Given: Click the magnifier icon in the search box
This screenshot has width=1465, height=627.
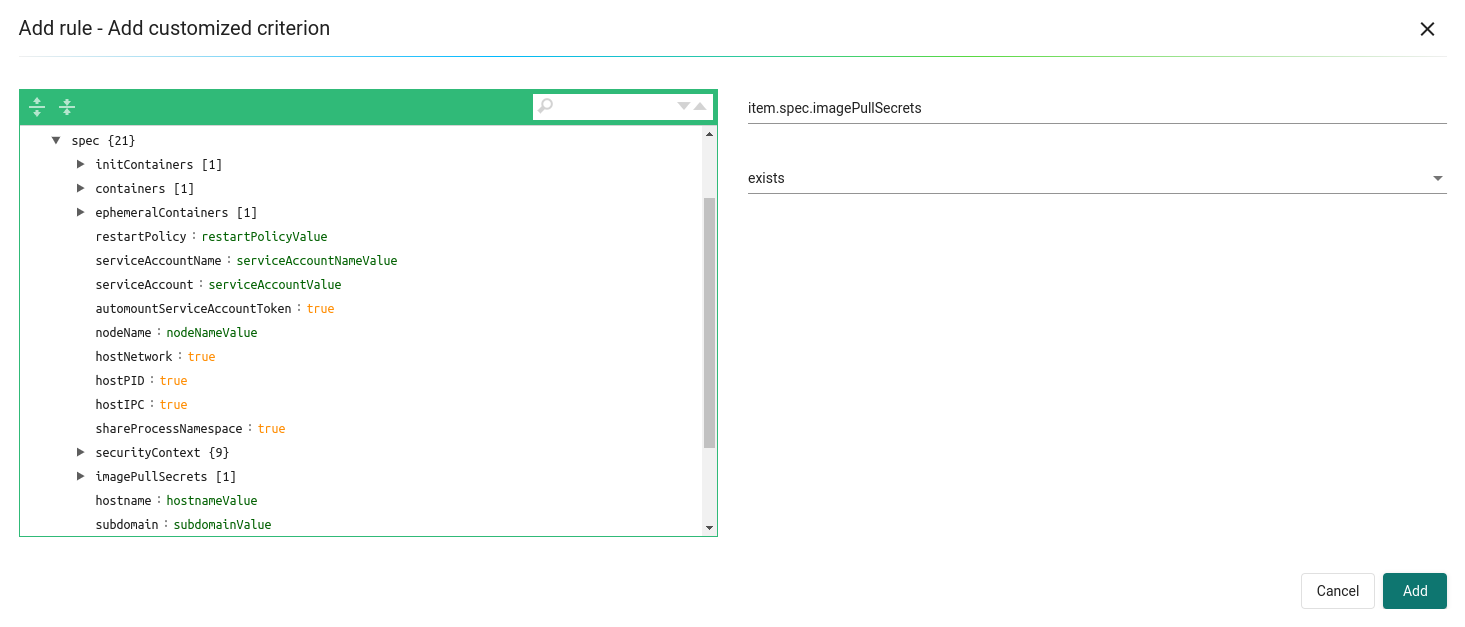Looking at the screenshot, I should [x=545, y=106].
